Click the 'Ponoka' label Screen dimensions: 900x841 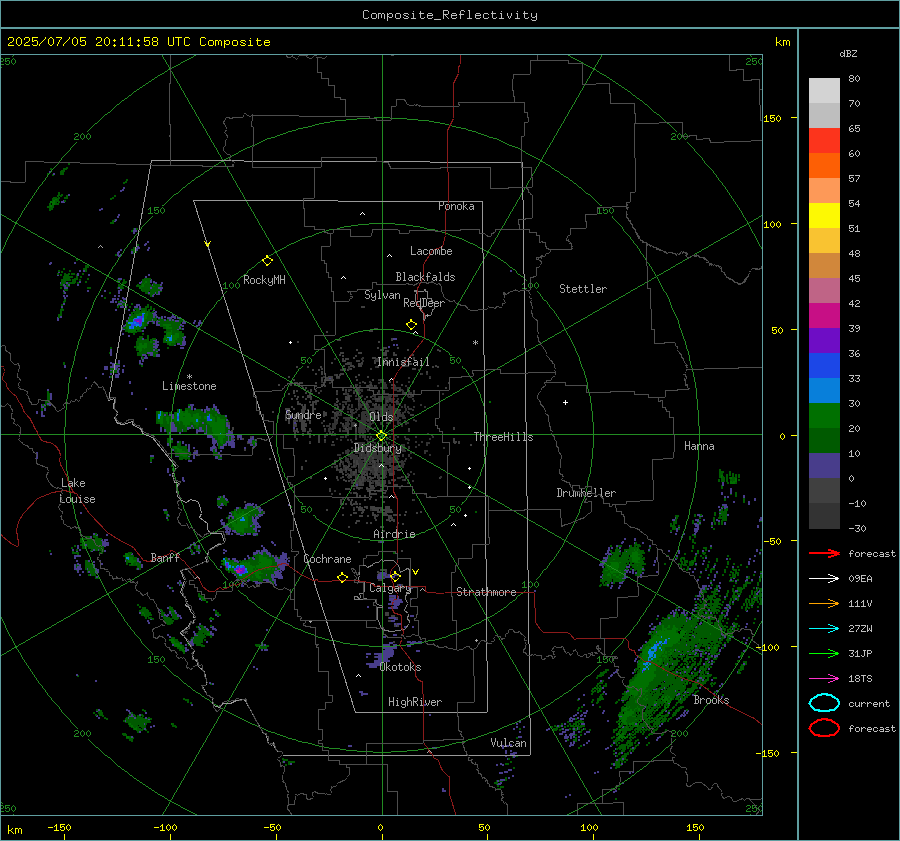456,206
